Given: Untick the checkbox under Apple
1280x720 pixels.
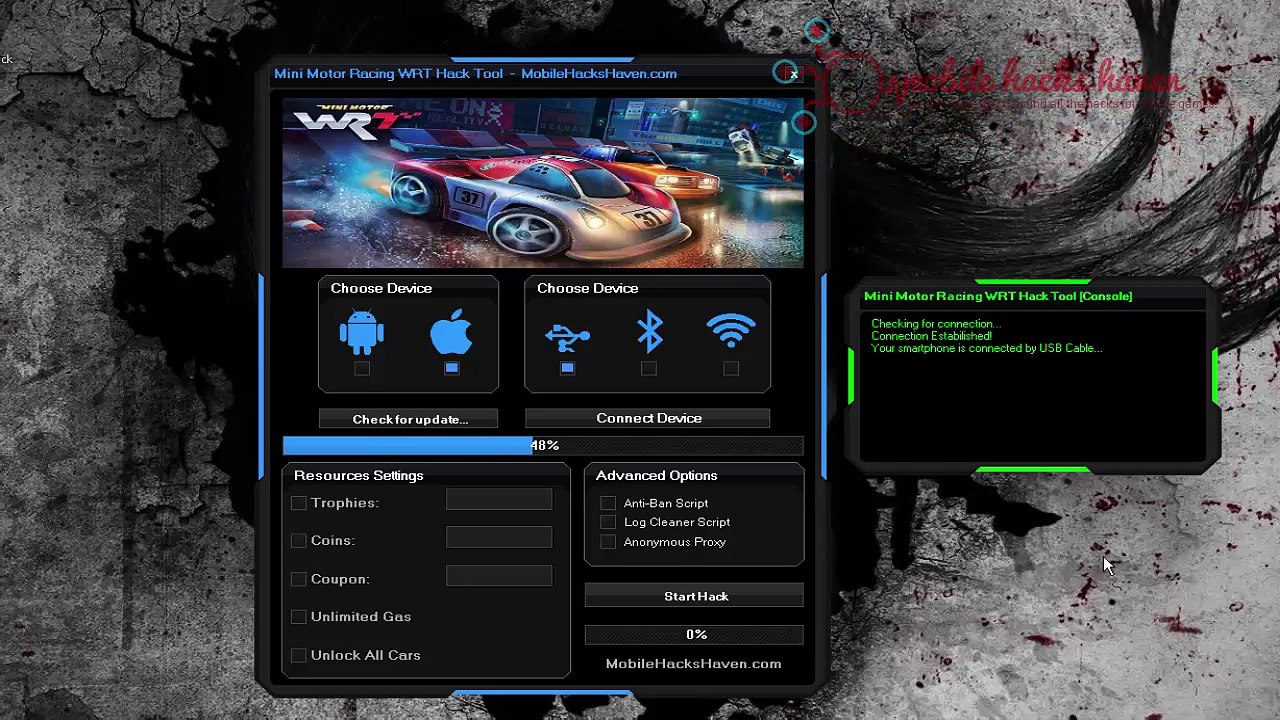Looking at the screenshot, I should click(x=452, y=369).
